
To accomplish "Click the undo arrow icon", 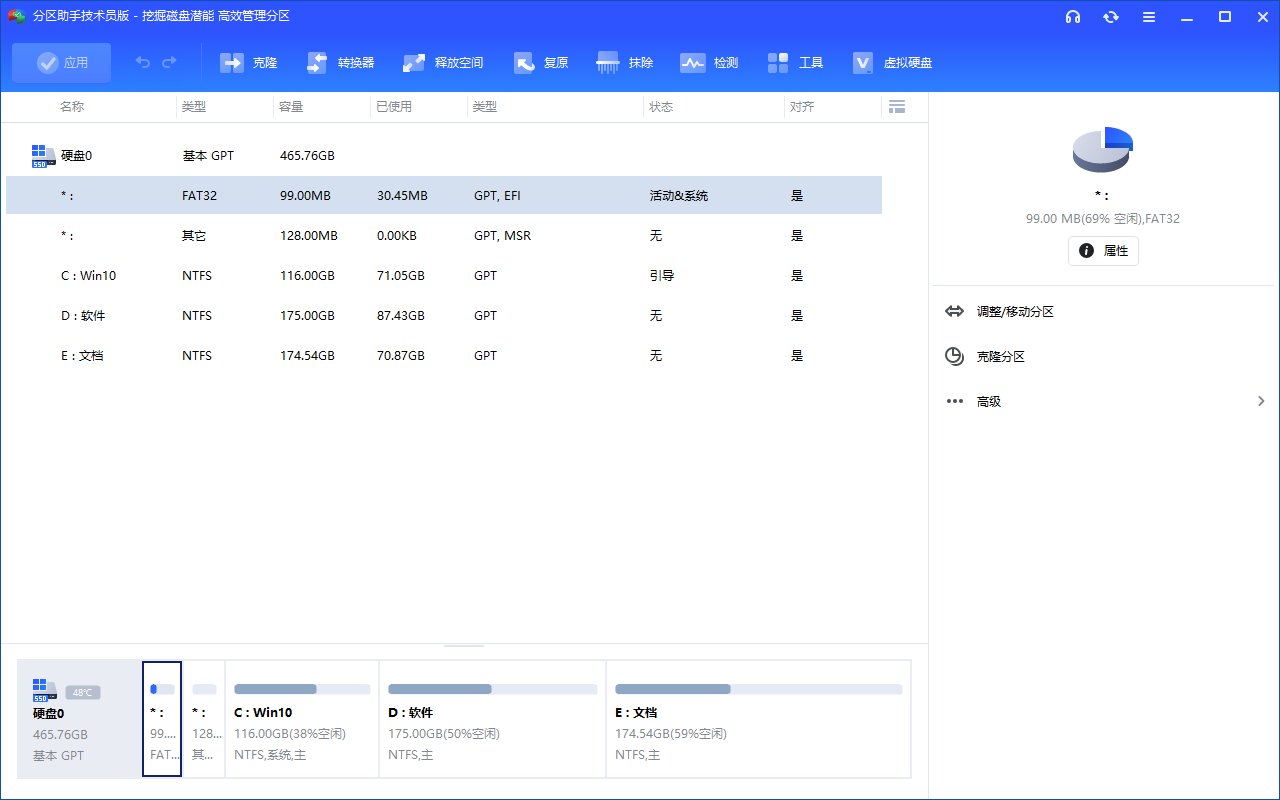I will [x=143, y=63].
